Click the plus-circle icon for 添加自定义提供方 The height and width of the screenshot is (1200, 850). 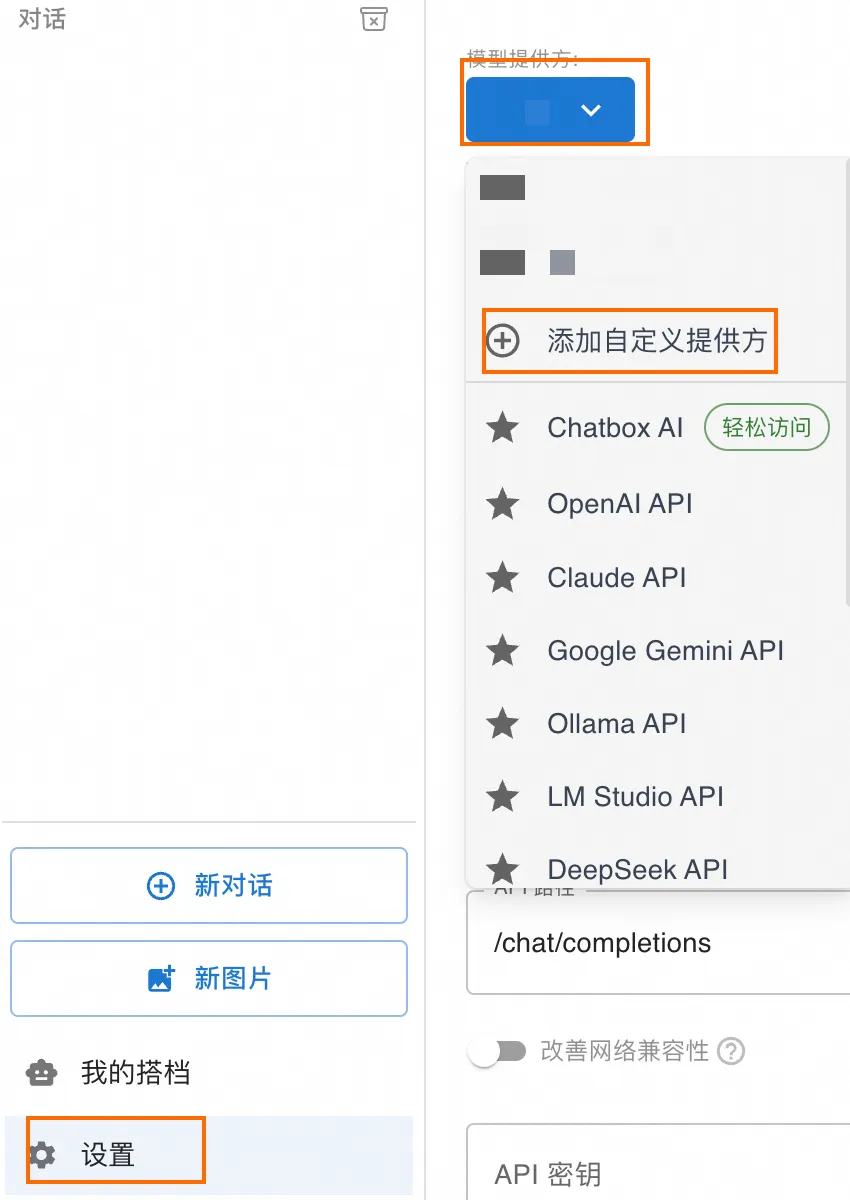coord(502,341)
